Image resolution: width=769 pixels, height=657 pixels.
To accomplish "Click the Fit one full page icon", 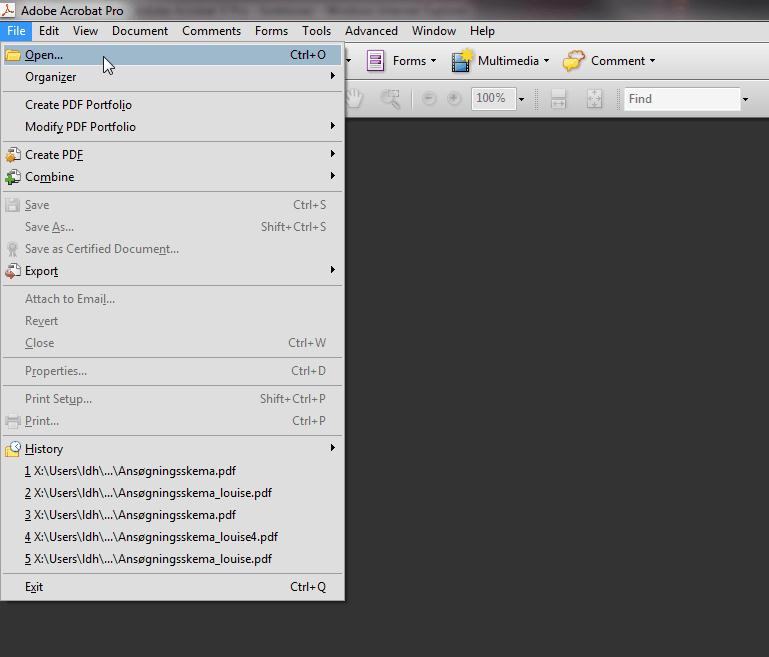I will 594,99.
